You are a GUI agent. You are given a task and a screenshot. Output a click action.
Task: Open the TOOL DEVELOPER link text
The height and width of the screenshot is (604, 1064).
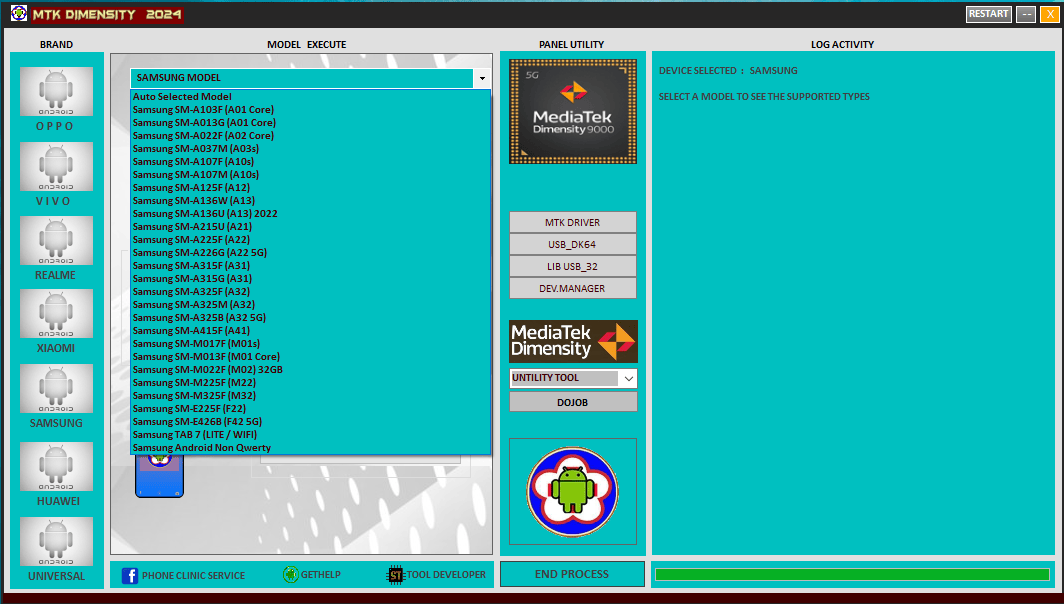pos(446,575)
